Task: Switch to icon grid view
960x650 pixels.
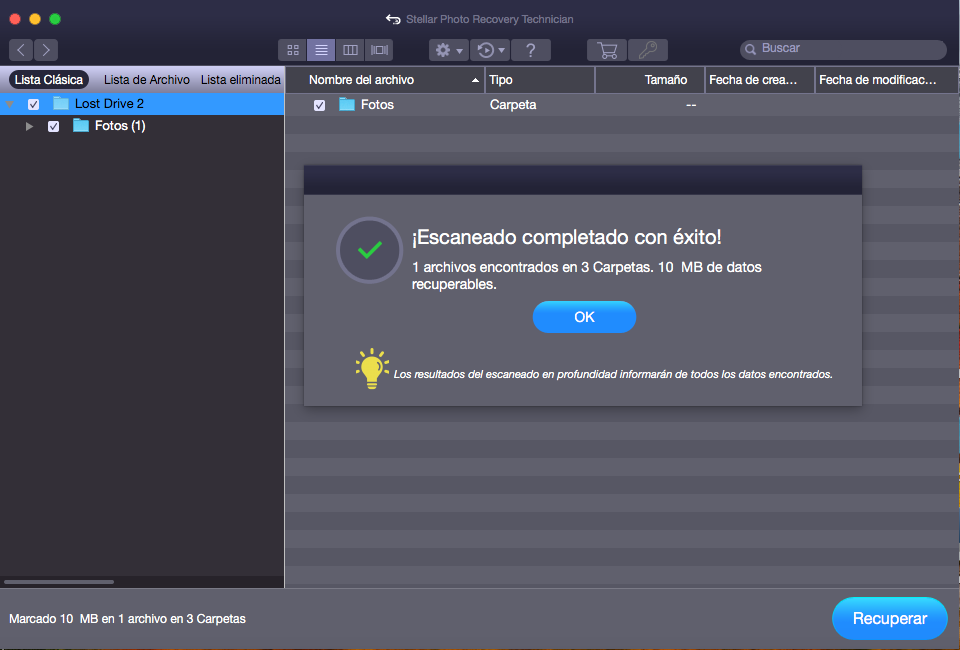Action: click(293, 50)
